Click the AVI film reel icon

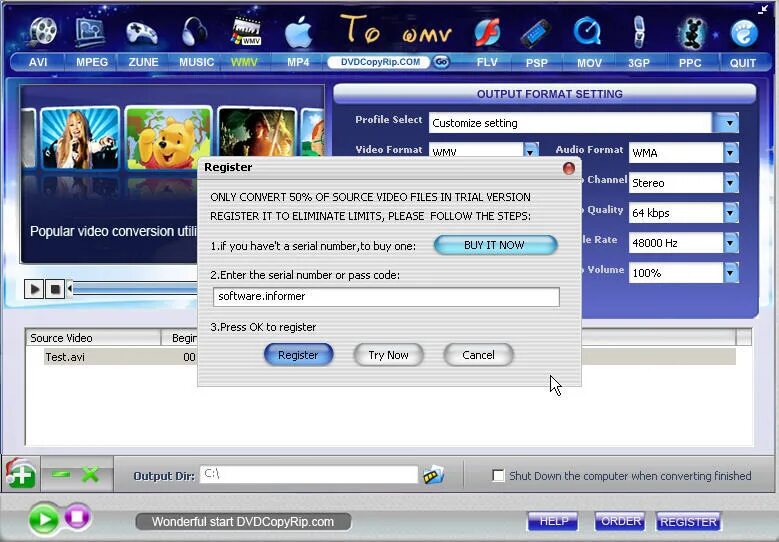coord(43,30)
